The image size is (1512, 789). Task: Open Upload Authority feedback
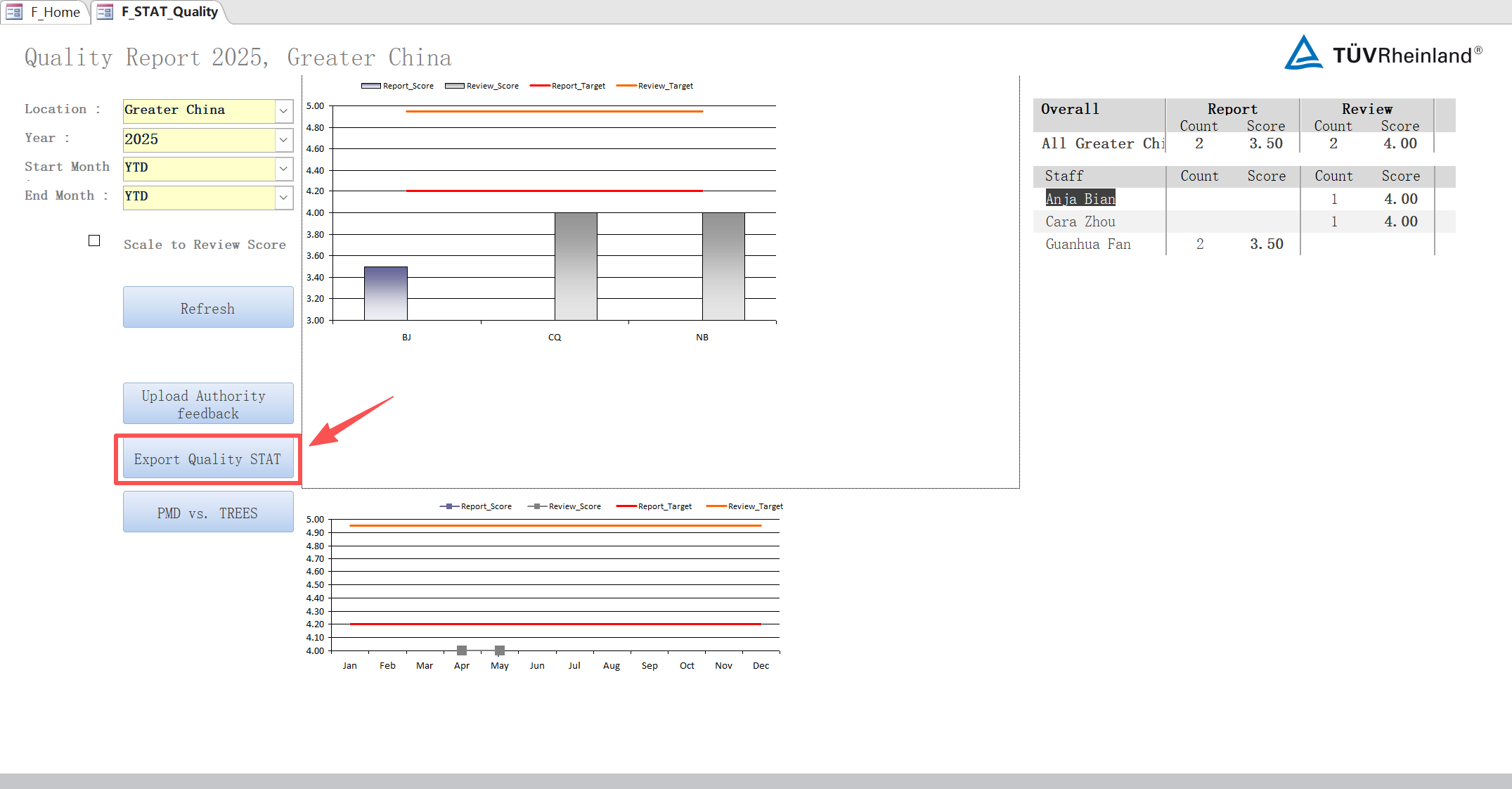tap(208, 404)
